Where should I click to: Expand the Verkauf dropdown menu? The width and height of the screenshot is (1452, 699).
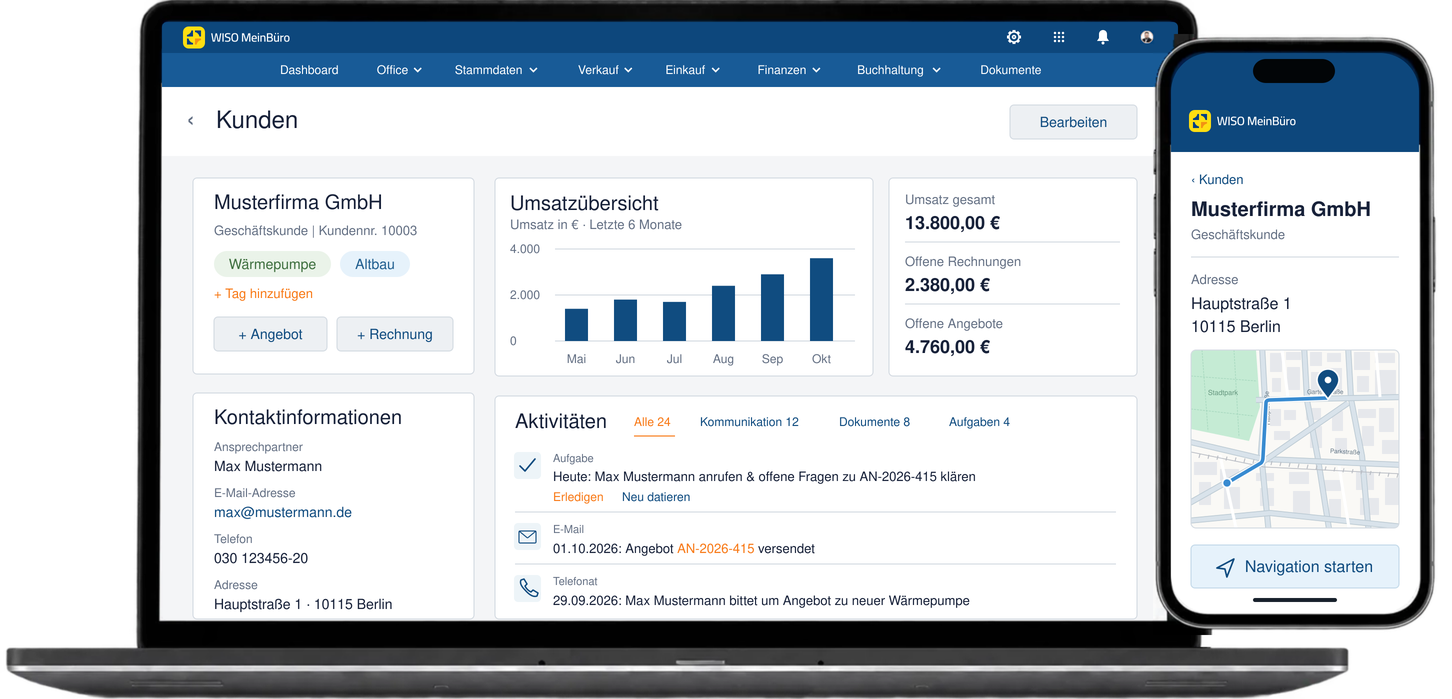click(605, 70)
